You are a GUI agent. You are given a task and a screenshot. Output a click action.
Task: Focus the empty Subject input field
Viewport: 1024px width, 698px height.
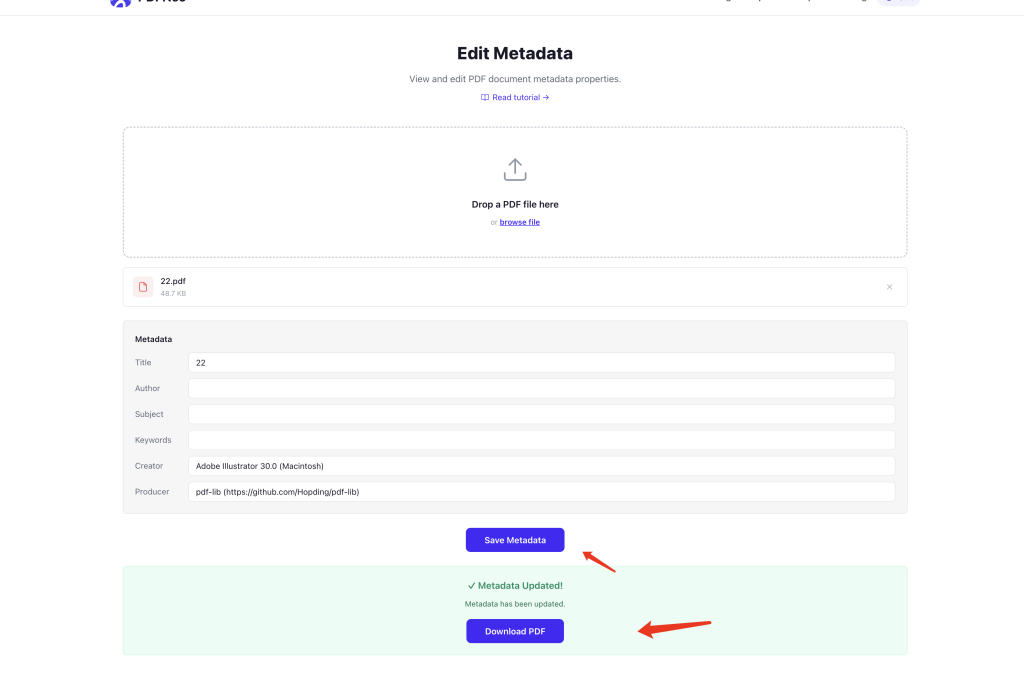(x=541, y=414)
